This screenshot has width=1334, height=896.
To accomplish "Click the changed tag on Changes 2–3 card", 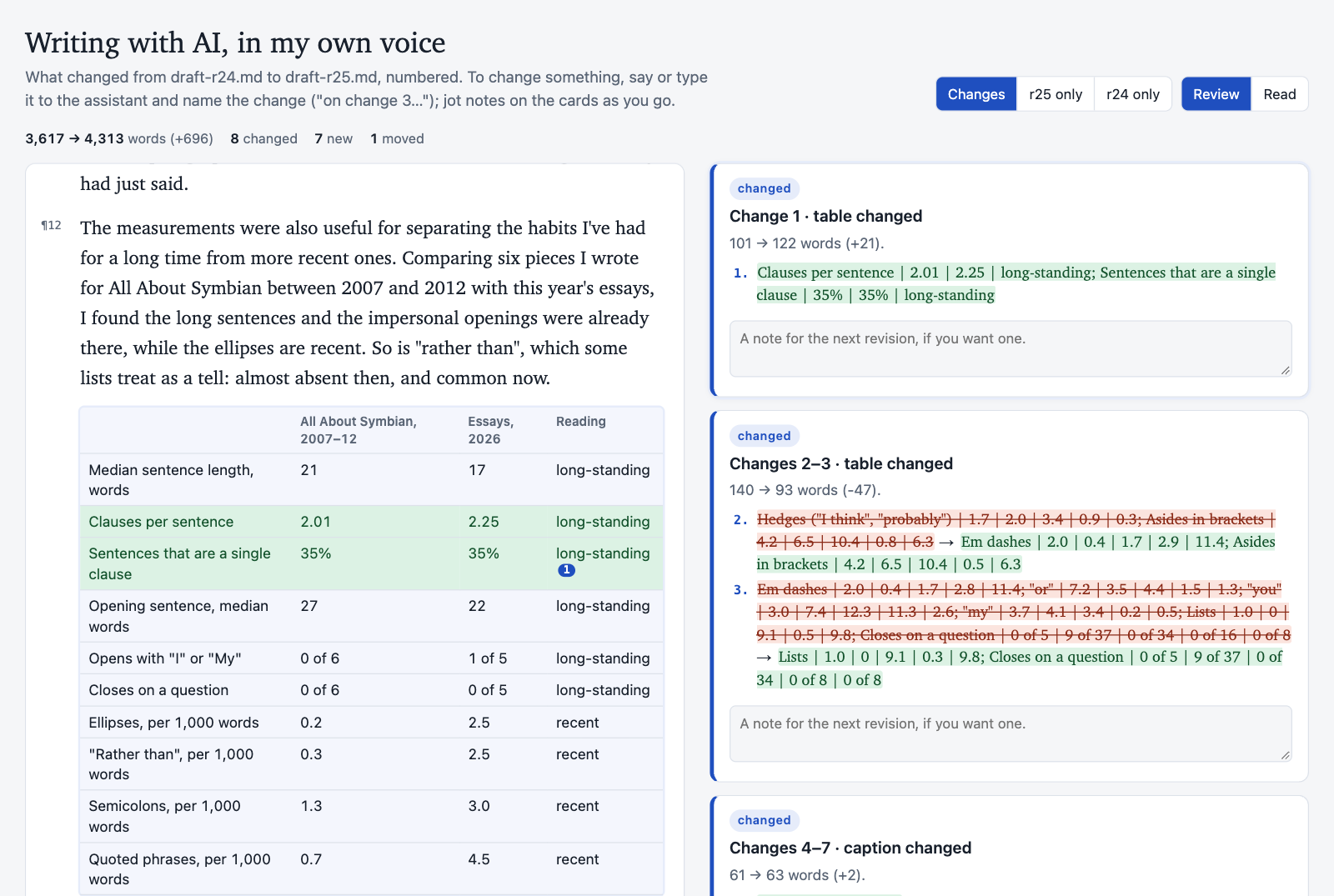I will (x=764, y=436).
